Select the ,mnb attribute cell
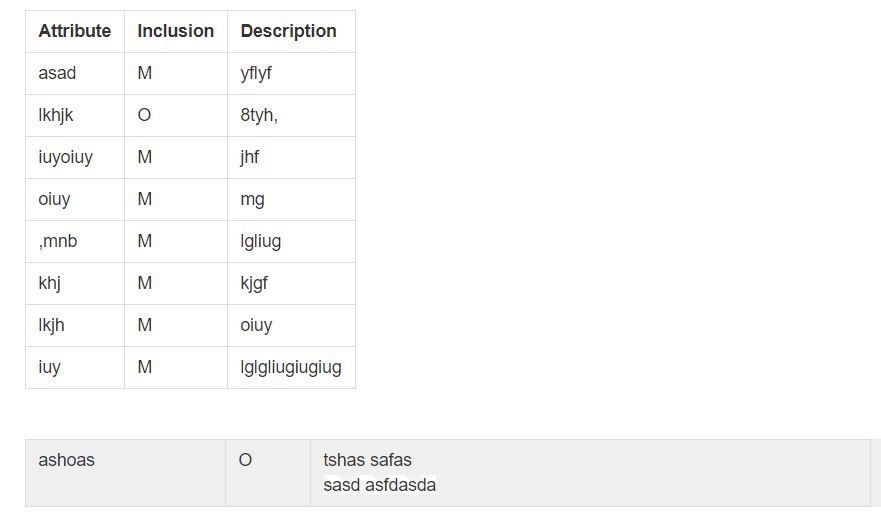The image size is (881, 517). [x=75, y=242]
